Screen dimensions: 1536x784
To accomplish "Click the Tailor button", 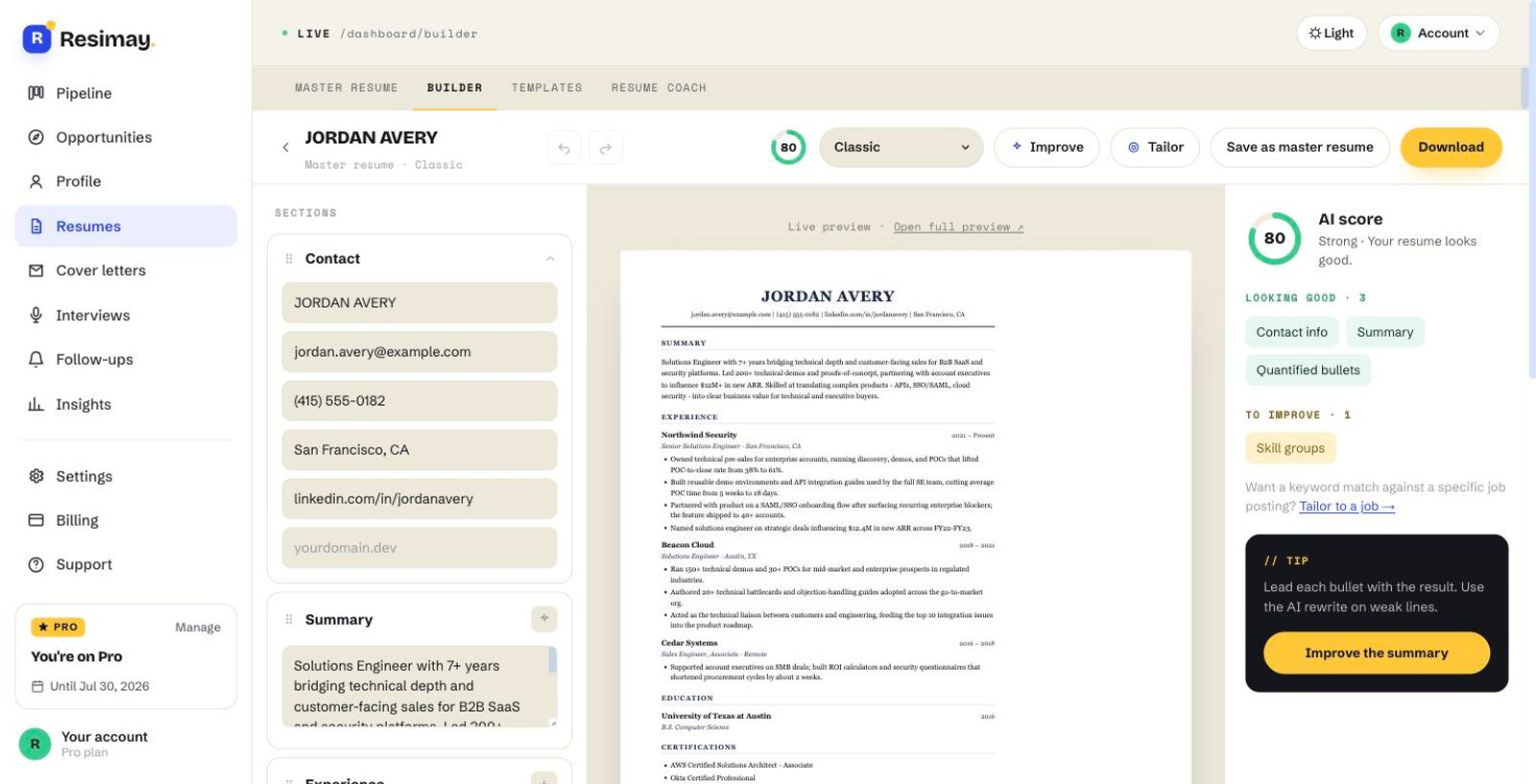I will click(1156, 148).
